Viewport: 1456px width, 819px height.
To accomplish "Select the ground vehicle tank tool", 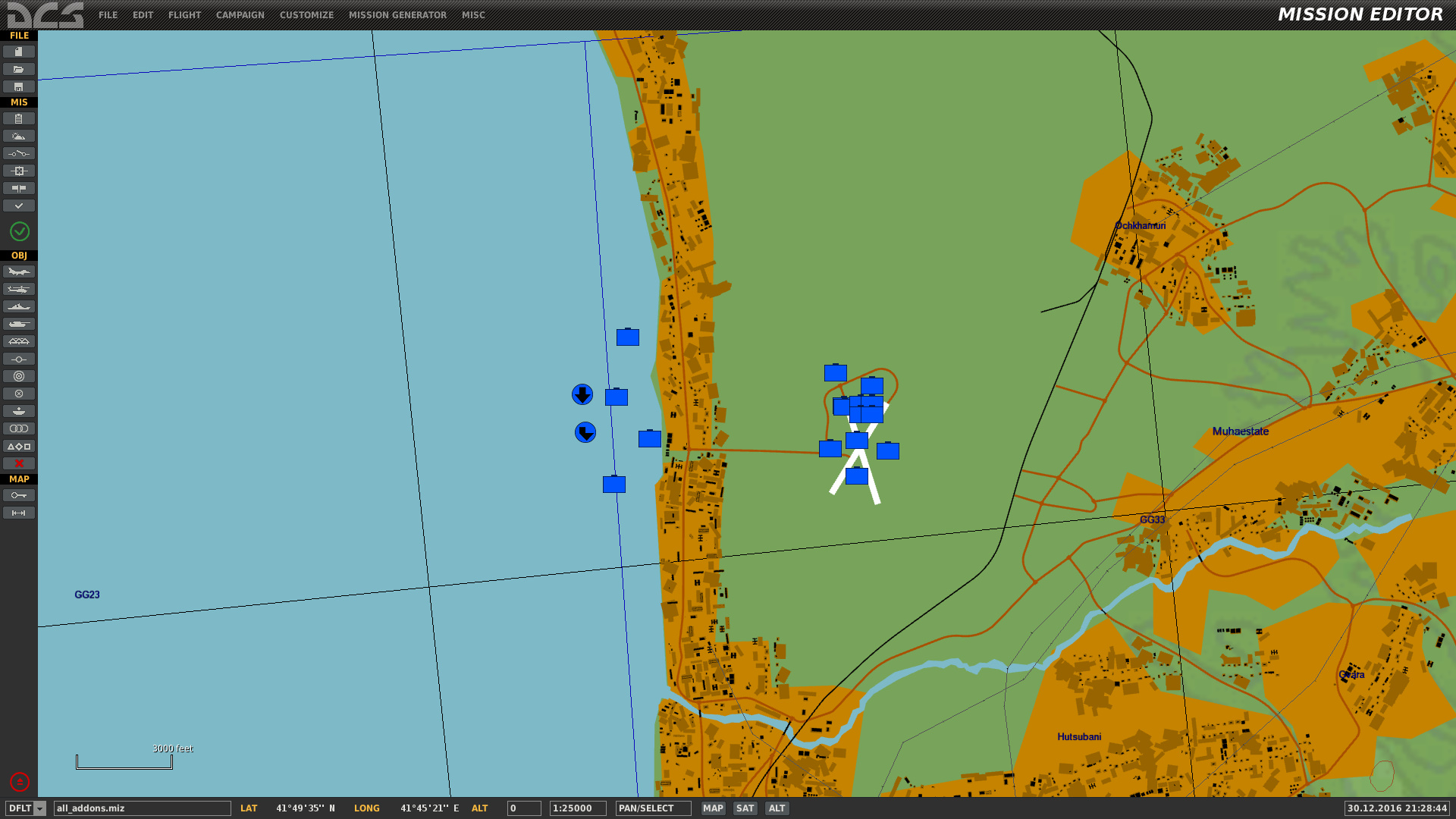I will [x=18, y=324].
